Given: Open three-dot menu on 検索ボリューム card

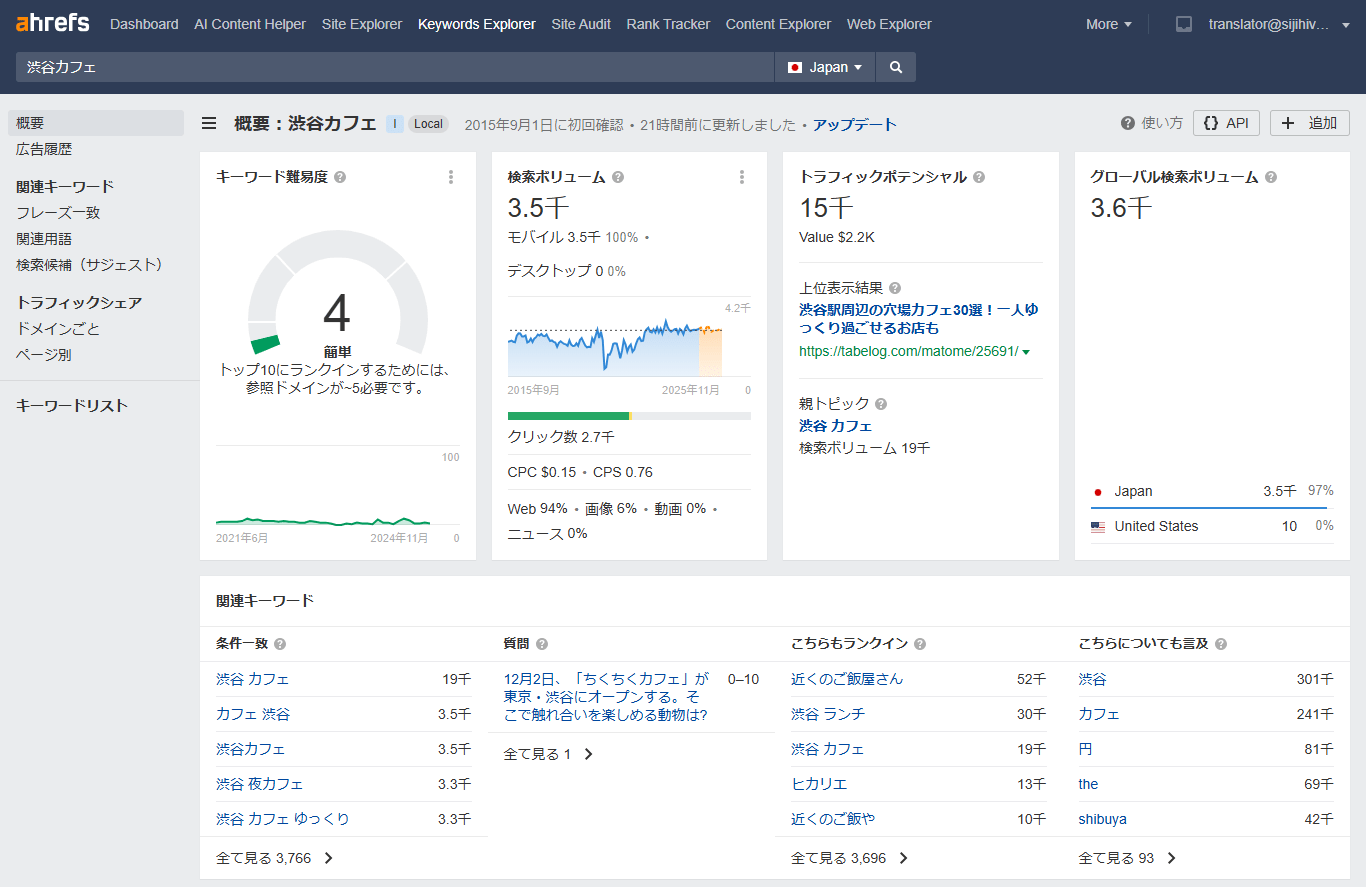Looking at the screenshot, I should click(742, 177).
